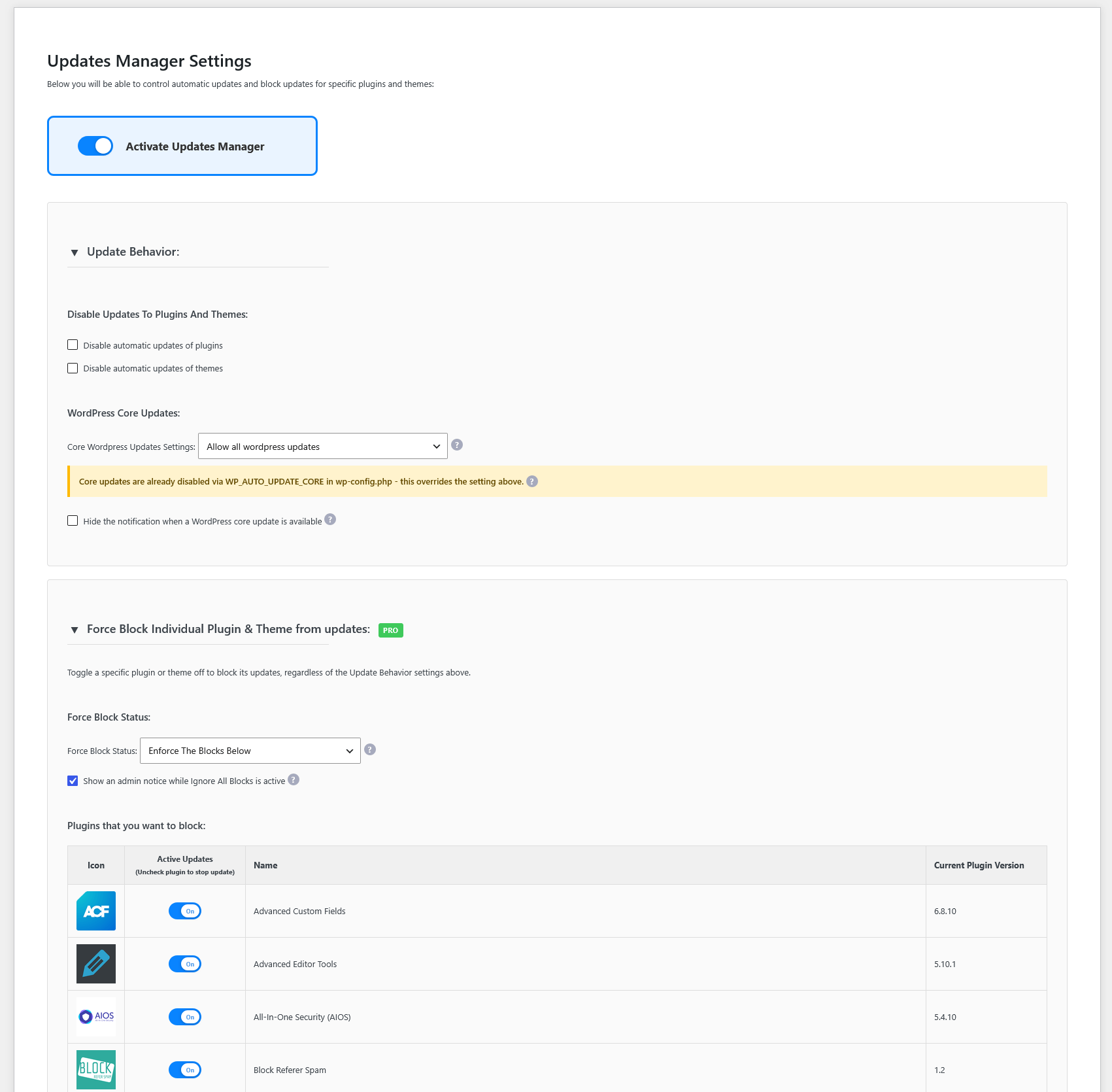Open help icon next to Hide the notification
1112x1092 pixels.
pyautogui.click(x=330, y=519)
